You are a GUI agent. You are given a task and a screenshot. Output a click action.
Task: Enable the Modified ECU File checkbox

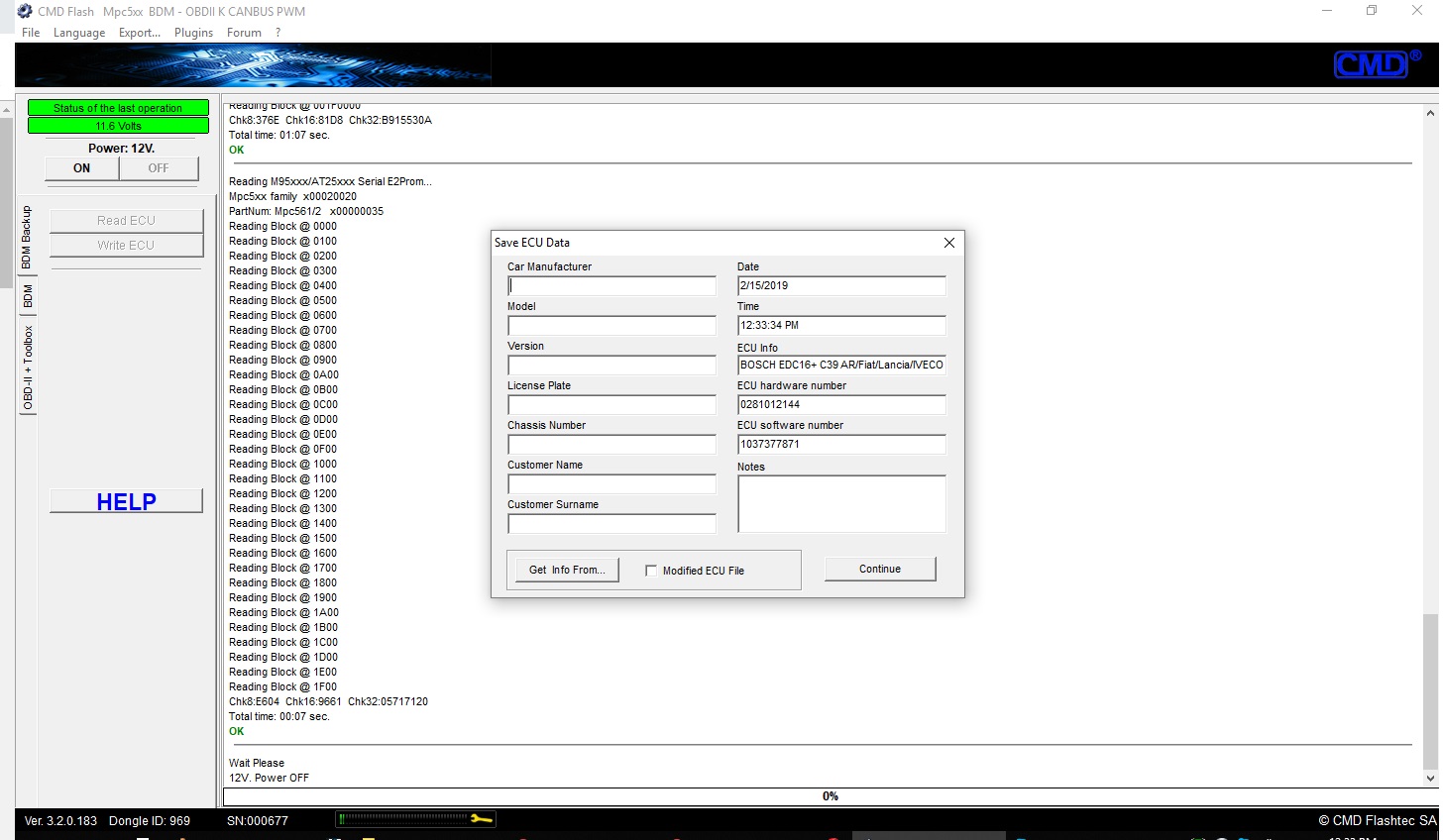[x=651, y=571]
